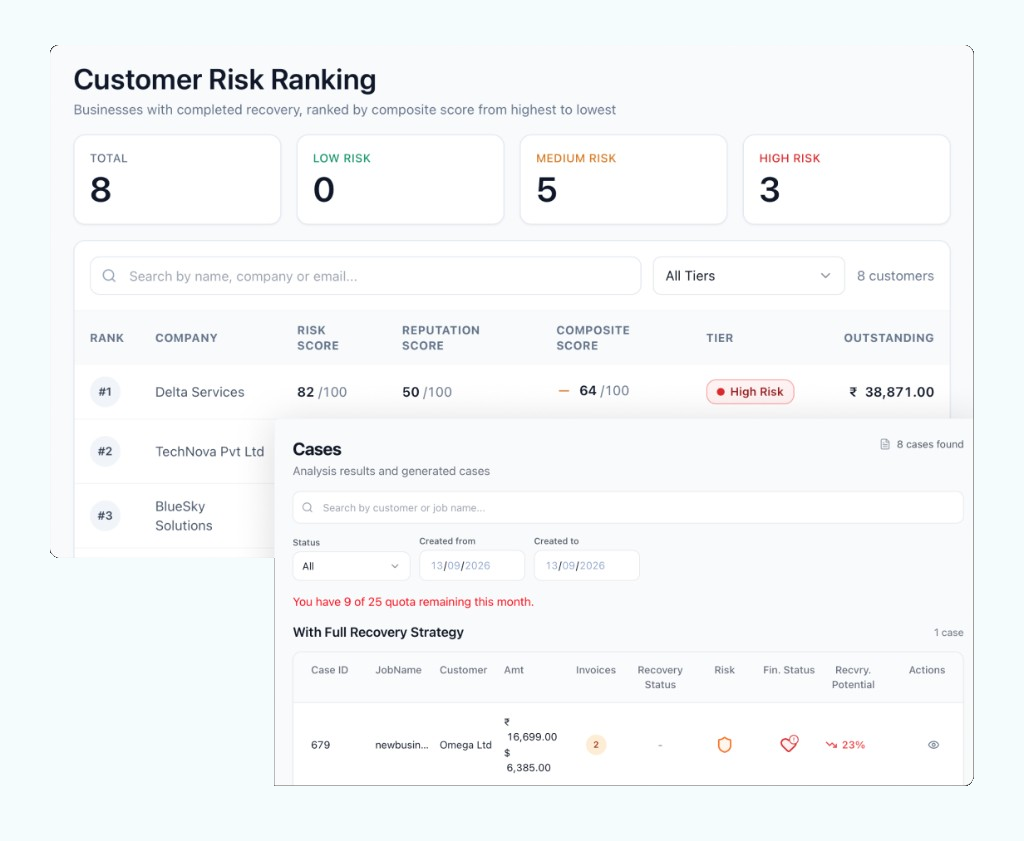Click the ₹ 16,699.00 amount value
The height and width of the screenshot is (841, 1024).
pos(530,729)
